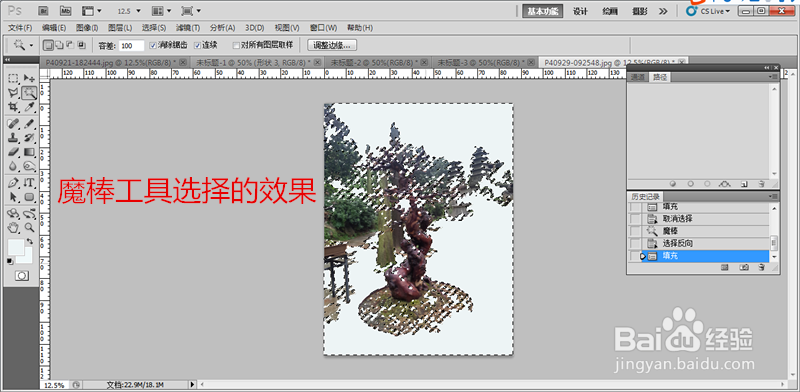Open the 图像(I) menu
Screen dimensions: 800x392
pos(87,28)
